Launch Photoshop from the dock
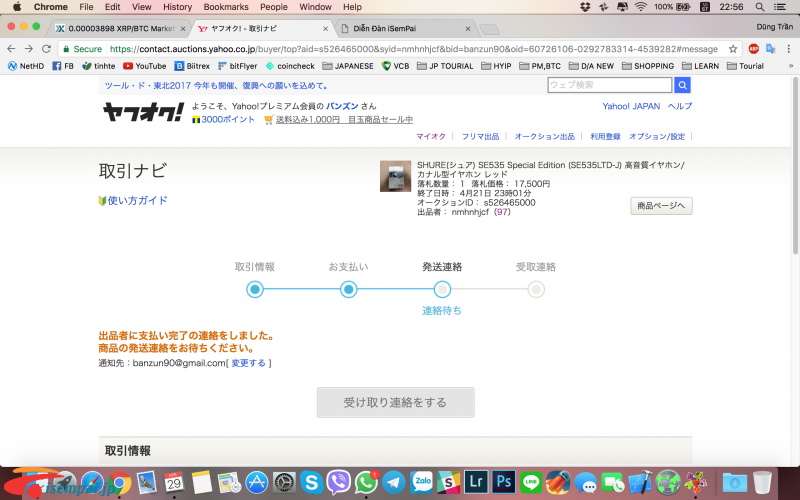 point(504,482)
